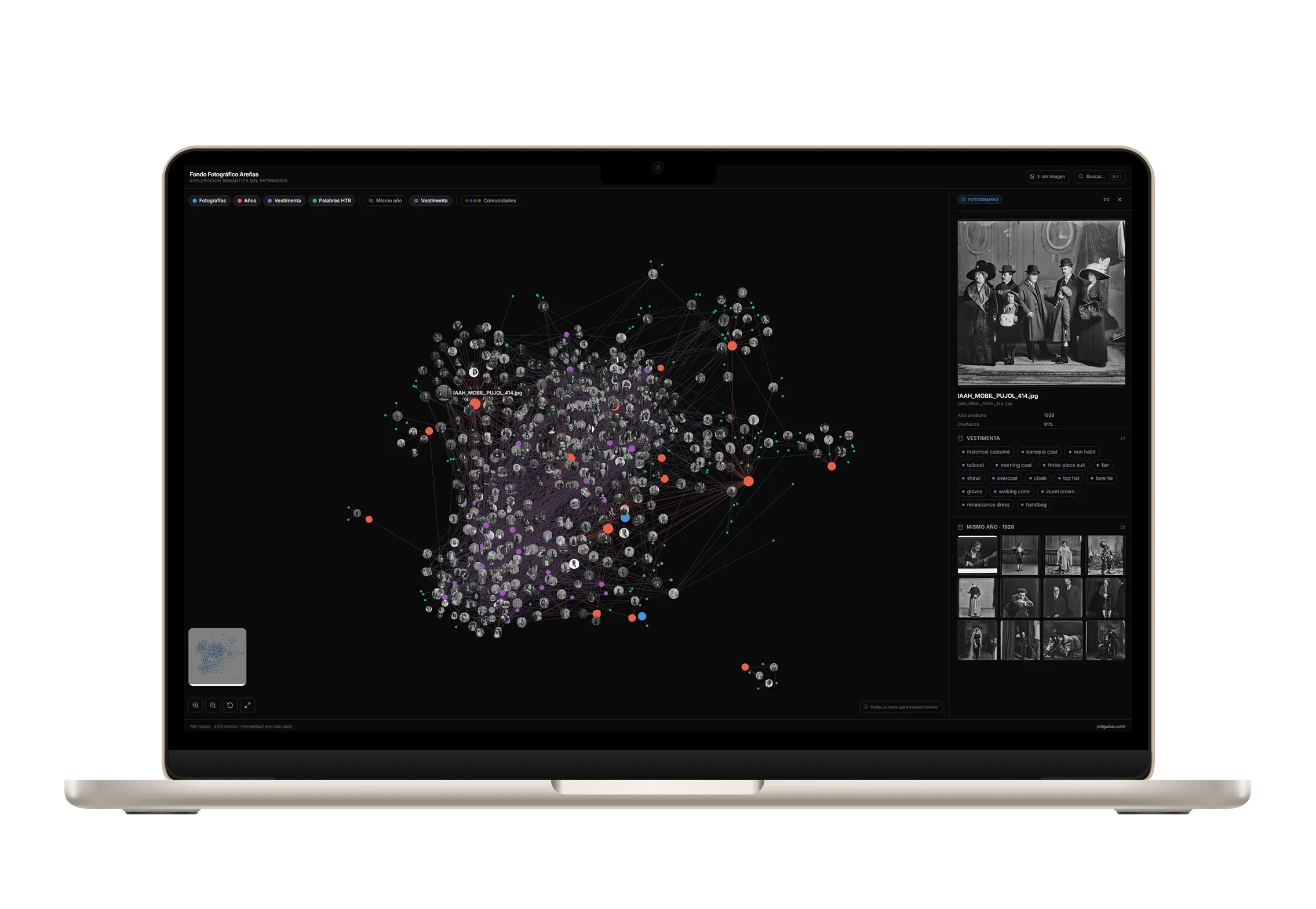Image resolution: width=1316 pixels, height=909 pixels.
Task: Click the graph minimap overview
Action: [x=217, y=657]
